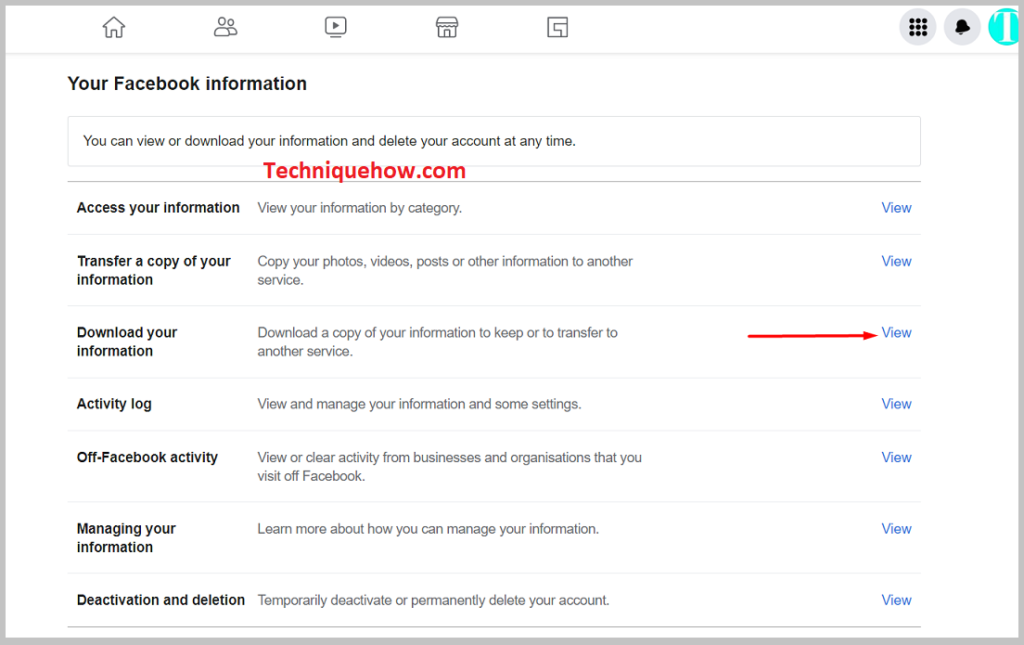Select 'Transfer a copy of your information' label
Screen dimensions: 1024x645
click(153, 270)
